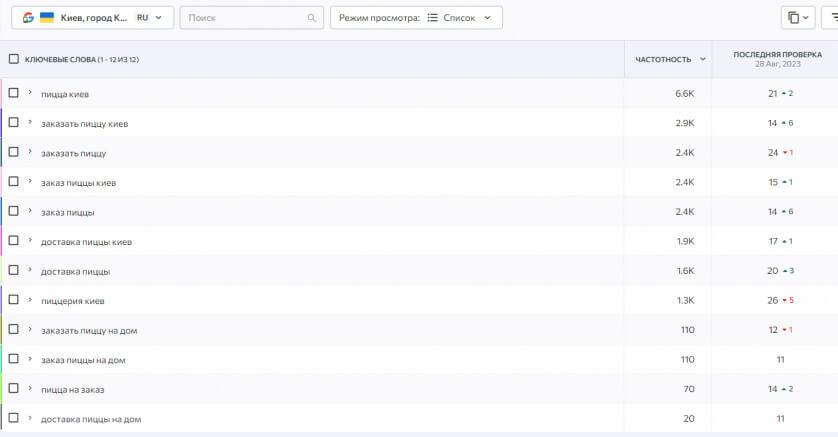Check the доставка пиццы row checkbox

[x=14, y=270]
